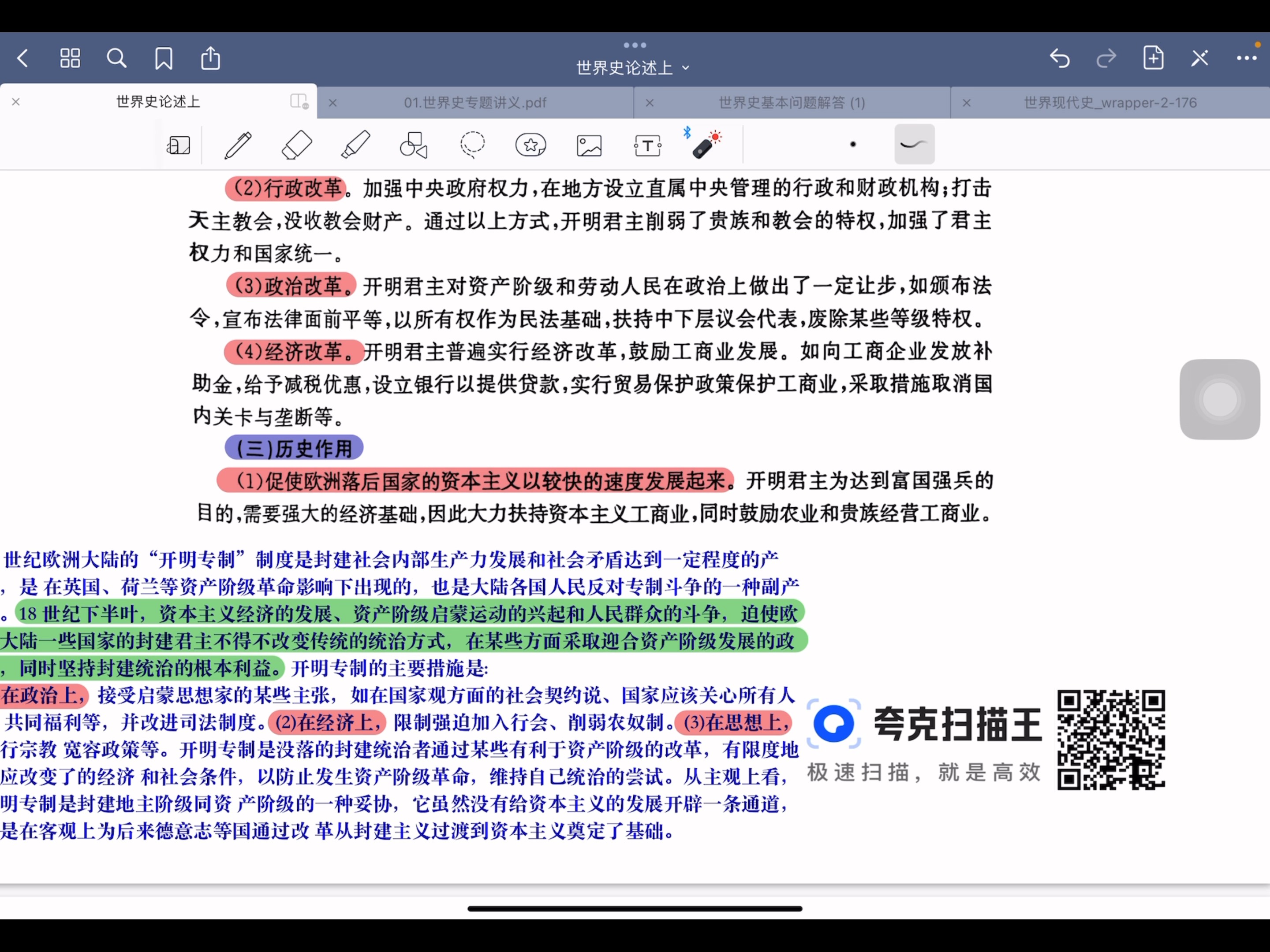
Task: Tap the QR code image in document
Action: (1111, 740)
